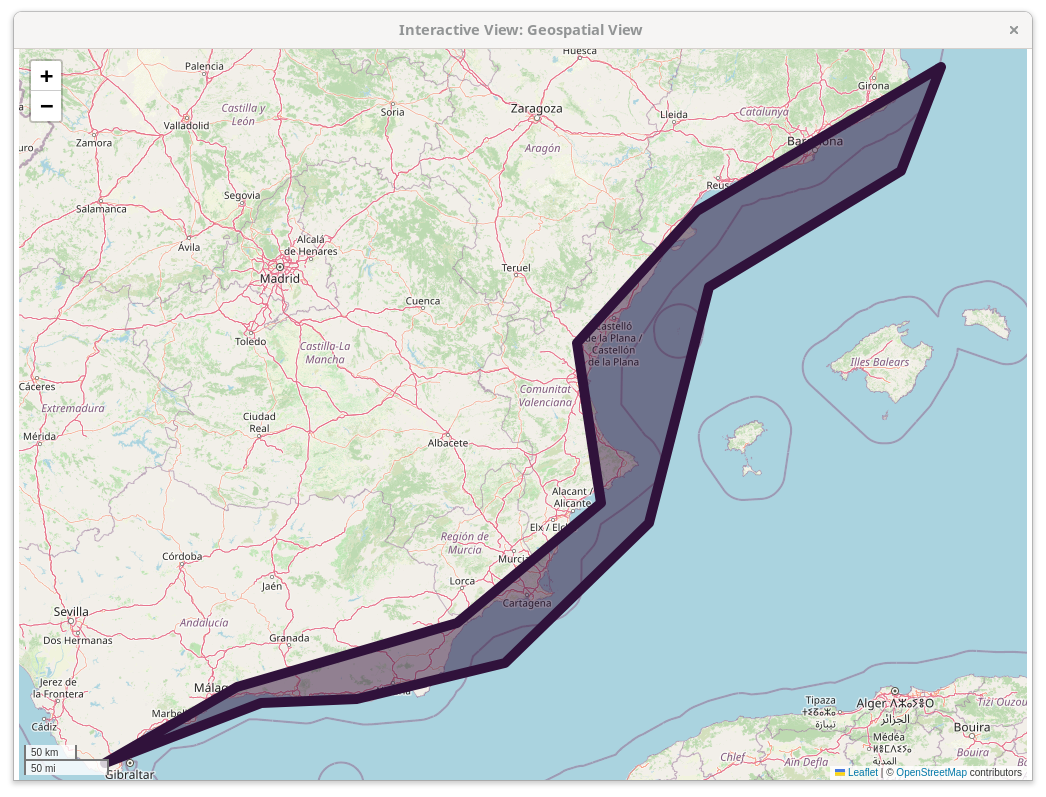
Task: Click the Tipaza label in Algeria
Action: tap(821, 700)
